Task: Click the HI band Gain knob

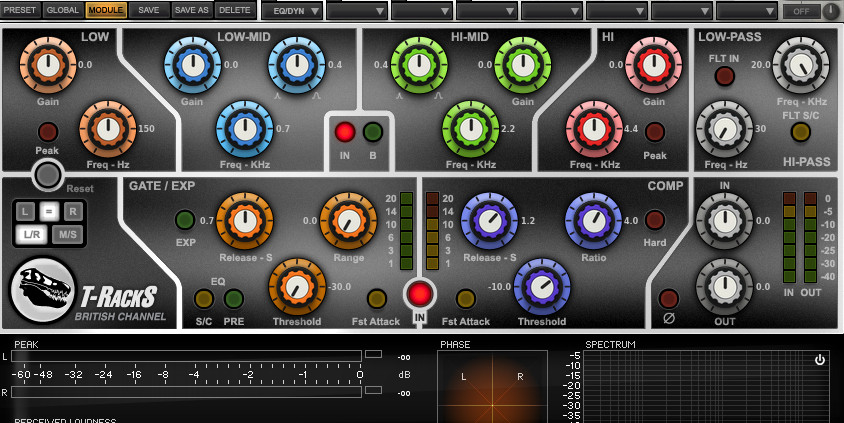Action: click(x=654, y=65)
